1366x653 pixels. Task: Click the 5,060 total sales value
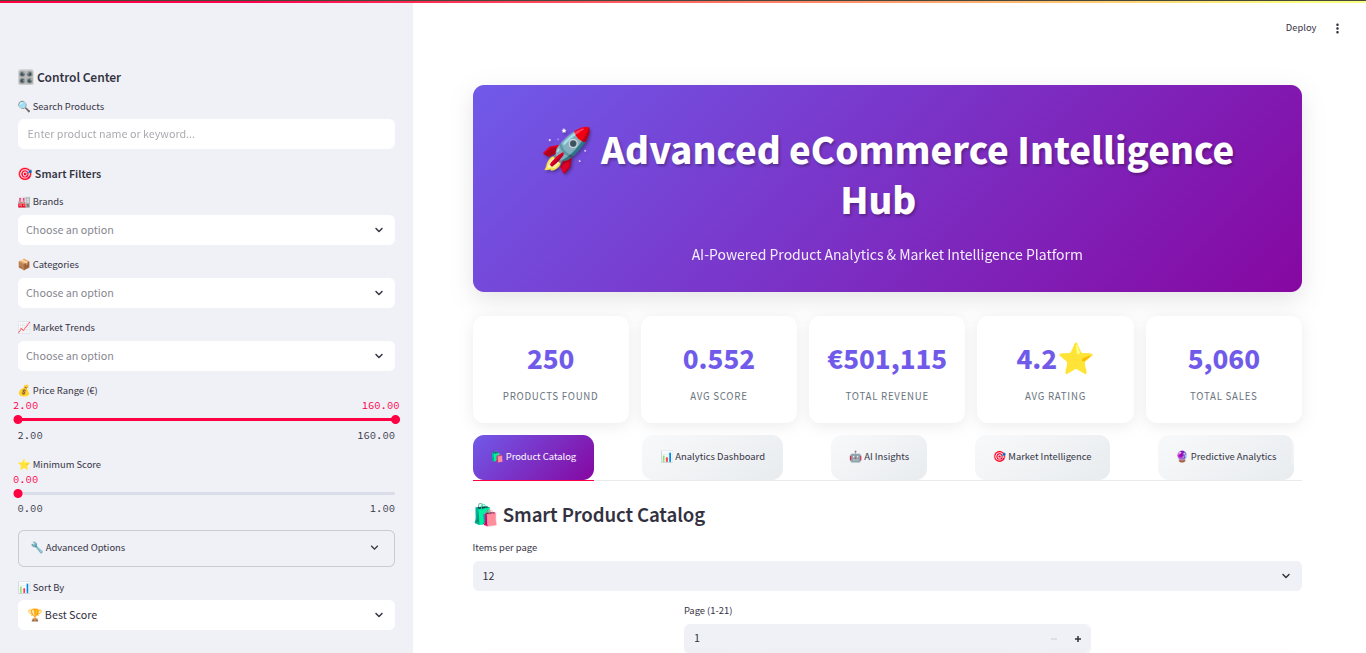click(1224, 359)
